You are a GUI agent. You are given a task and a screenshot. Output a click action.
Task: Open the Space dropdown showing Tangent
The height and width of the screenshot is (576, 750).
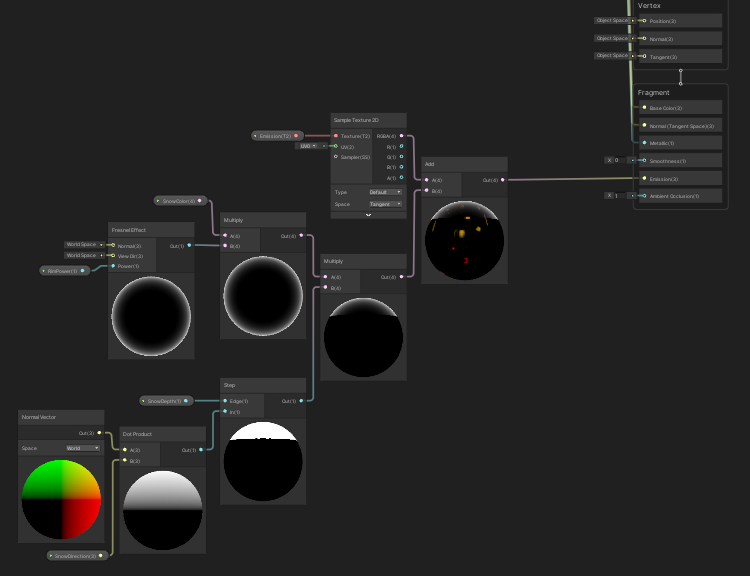point(386,204)
